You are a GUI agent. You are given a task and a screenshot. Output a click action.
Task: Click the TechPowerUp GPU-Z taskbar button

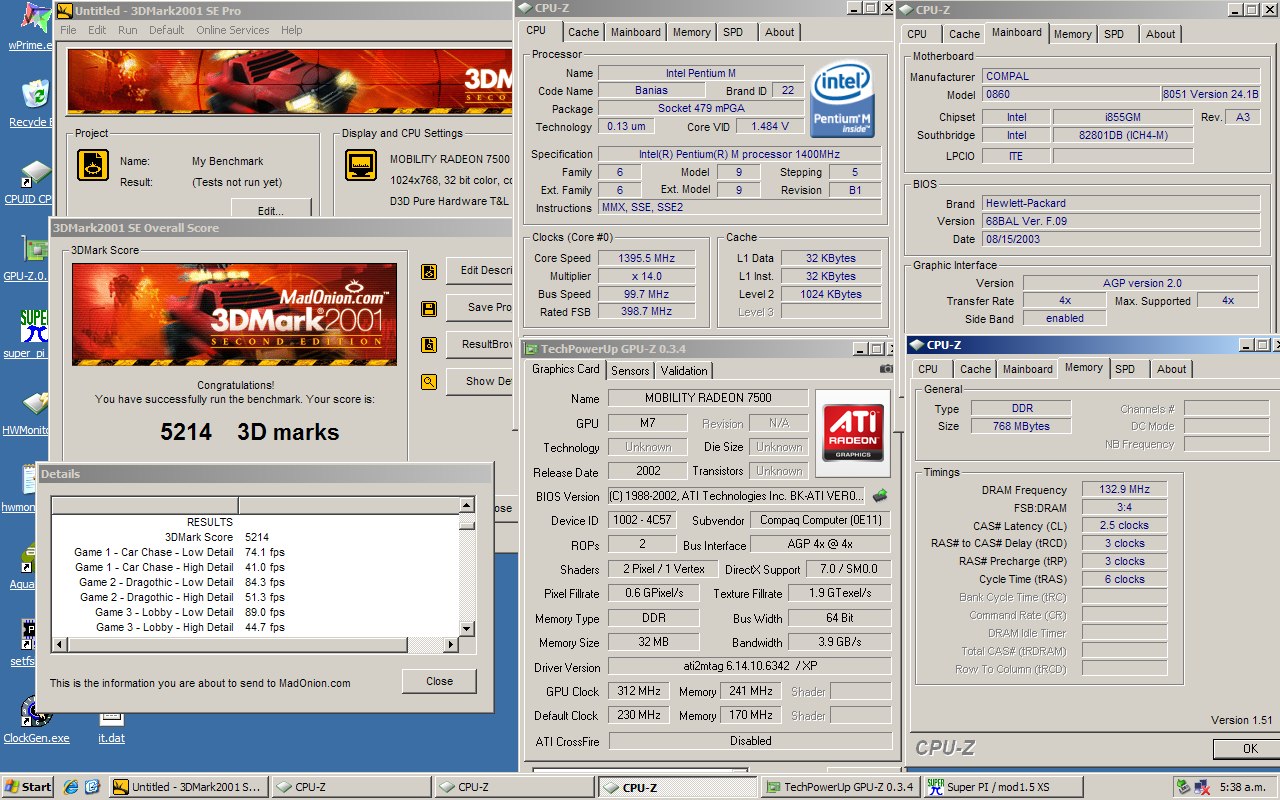(x=841, y=787)
